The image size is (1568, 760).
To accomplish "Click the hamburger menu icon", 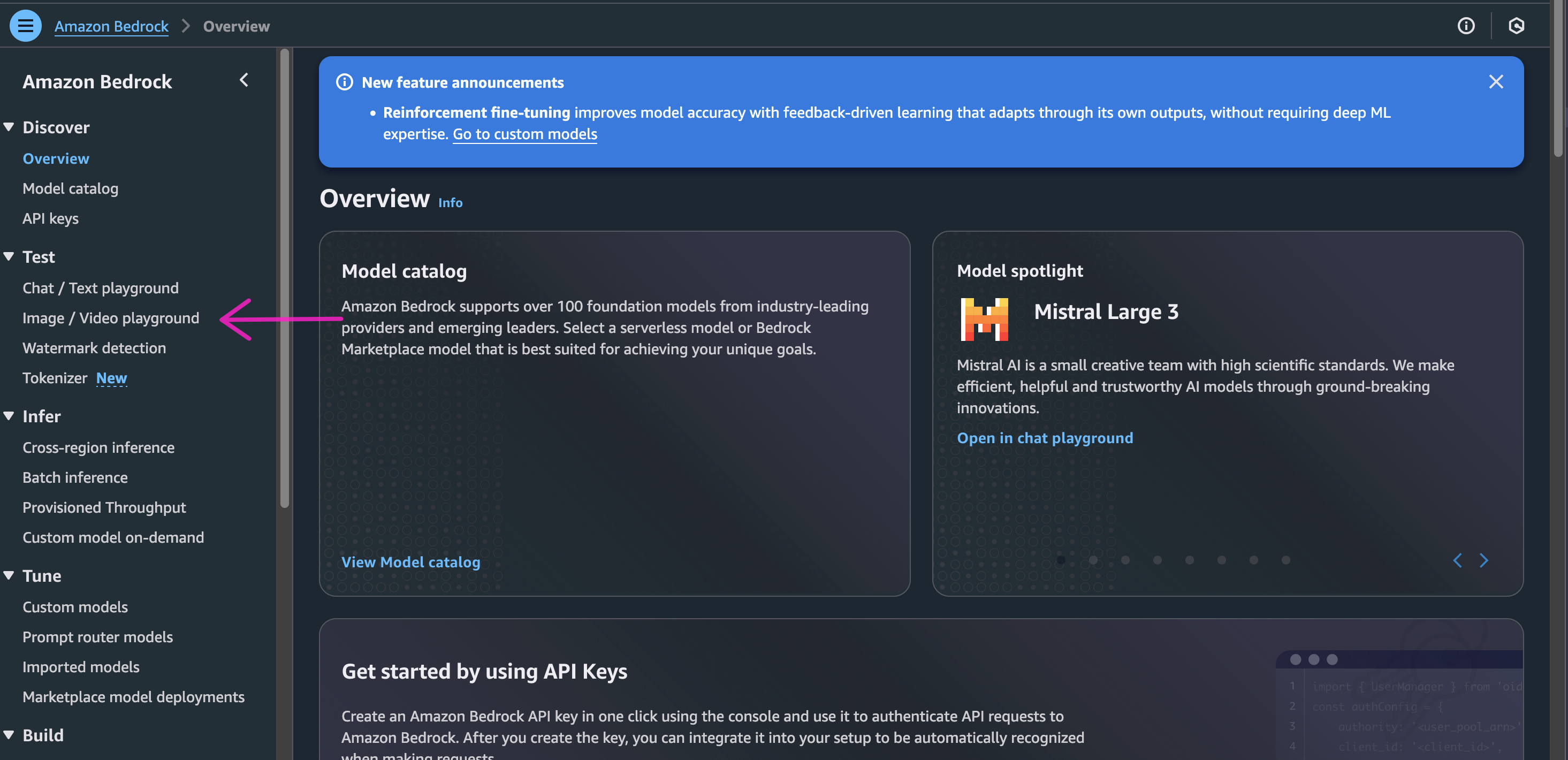I will click(x=25, y=26).
